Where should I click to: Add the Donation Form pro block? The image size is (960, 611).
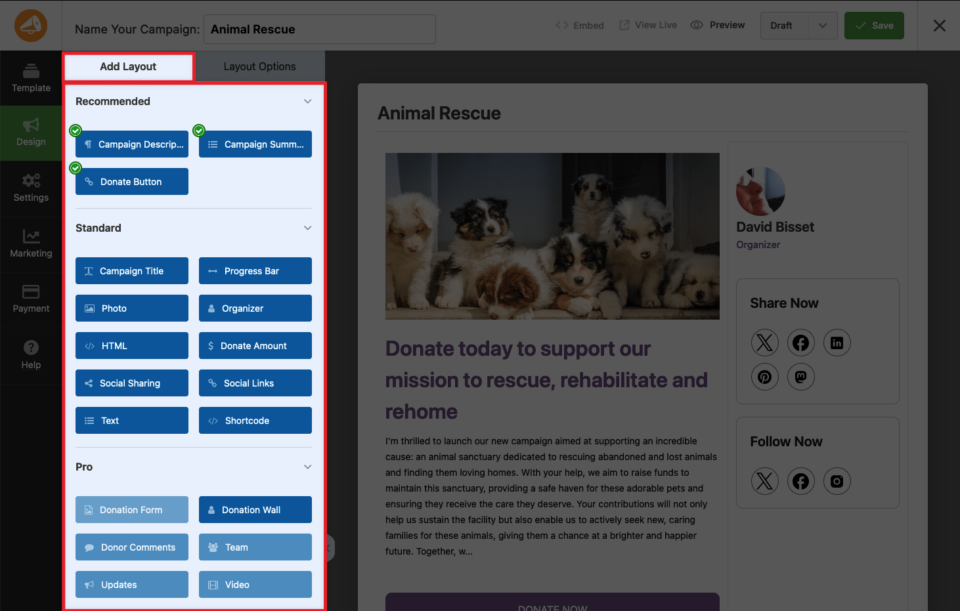click(132, 510)
